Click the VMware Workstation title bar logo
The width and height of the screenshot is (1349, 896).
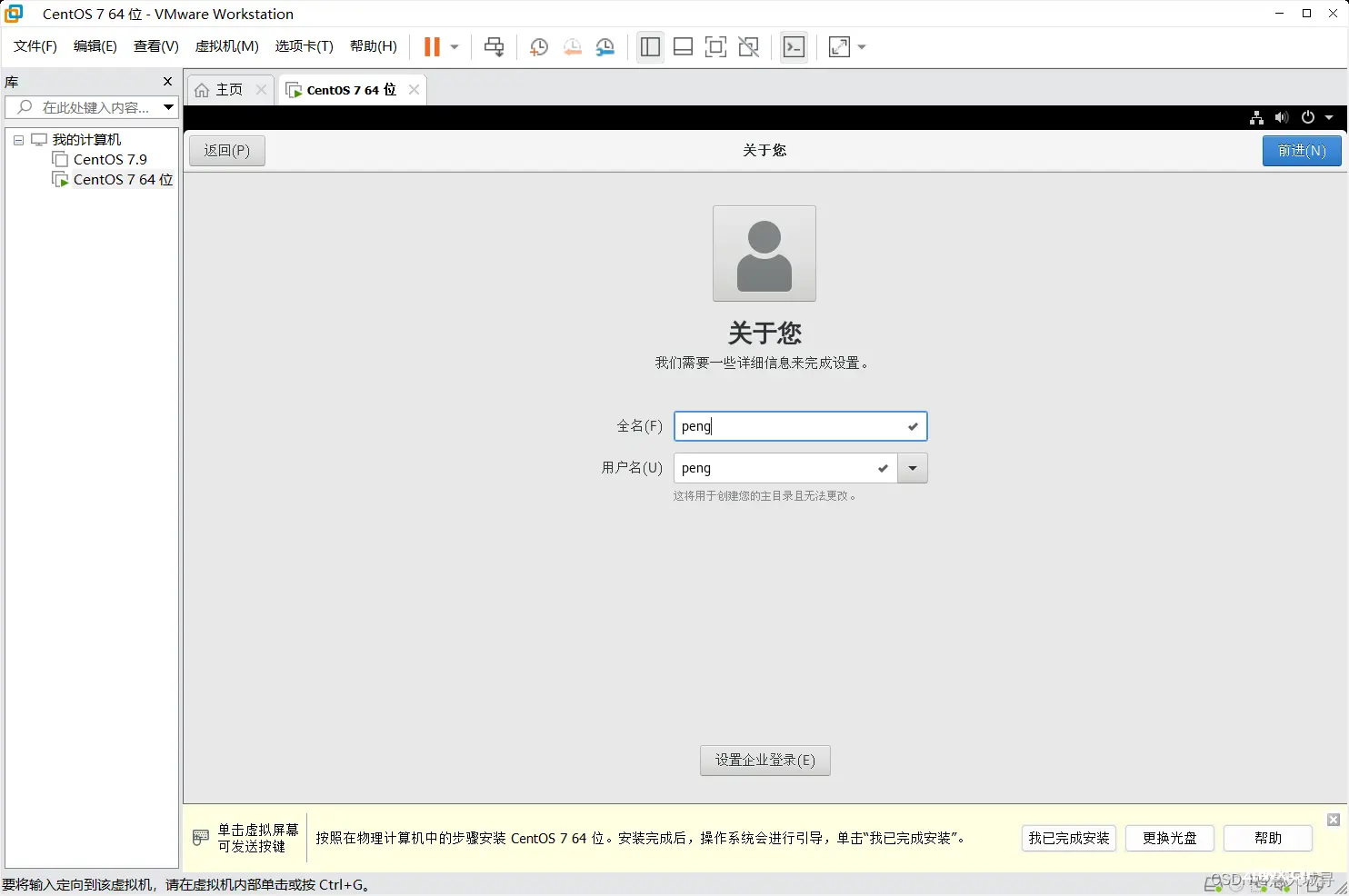[14, 14]
